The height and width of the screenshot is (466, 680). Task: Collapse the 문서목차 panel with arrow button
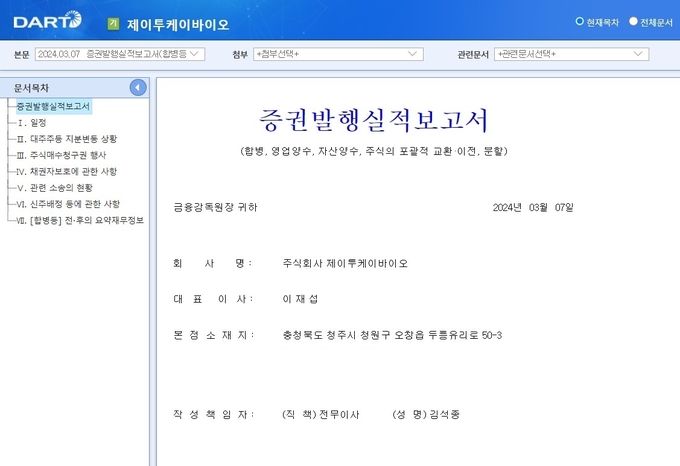pos(138,88)
